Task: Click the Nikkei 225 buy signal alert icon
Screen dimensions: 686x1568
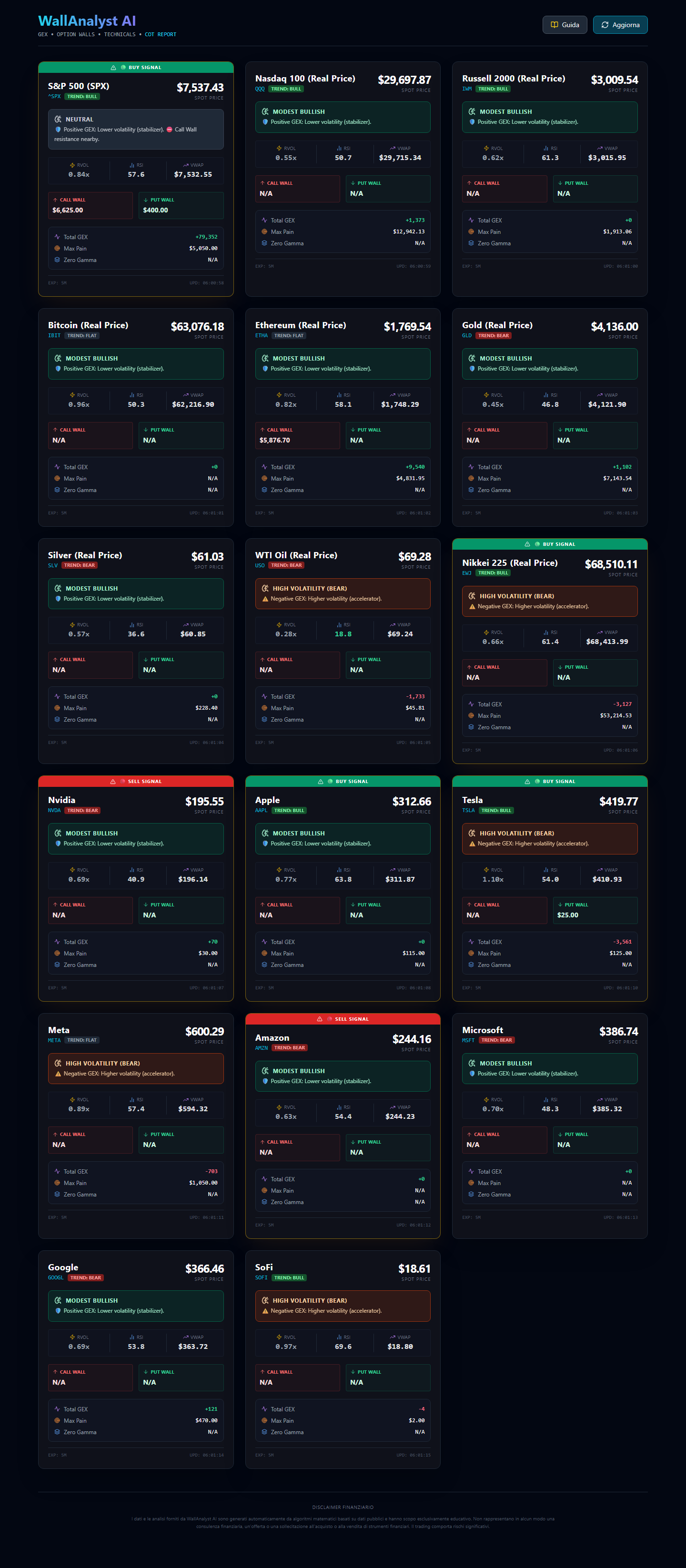Action: [527, 544]
